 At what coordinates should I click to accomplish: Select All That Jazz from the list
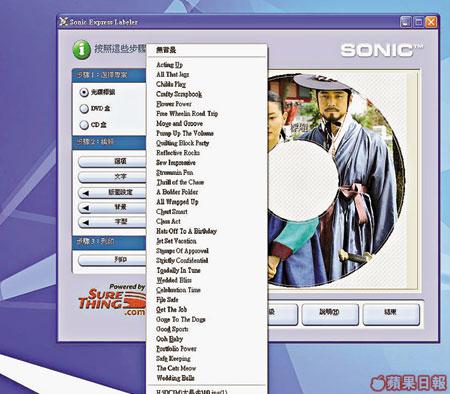coord(207,74)
